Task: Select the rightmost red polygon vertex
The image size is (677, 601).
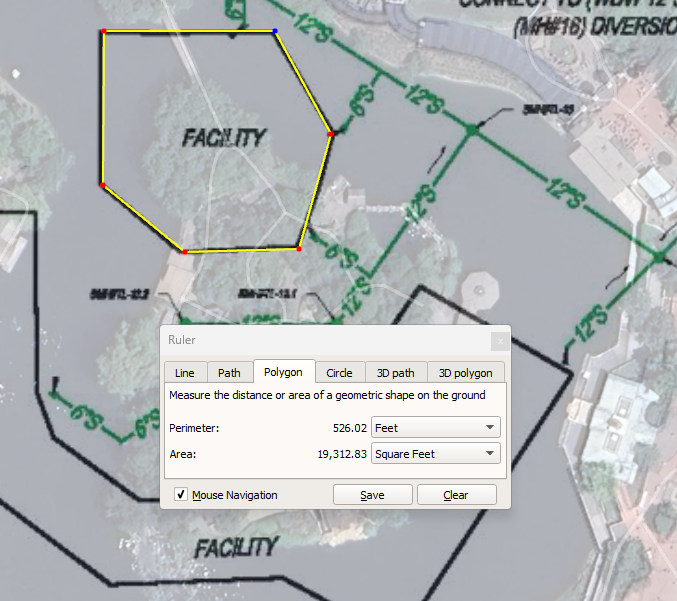Action: coord(330,134)
